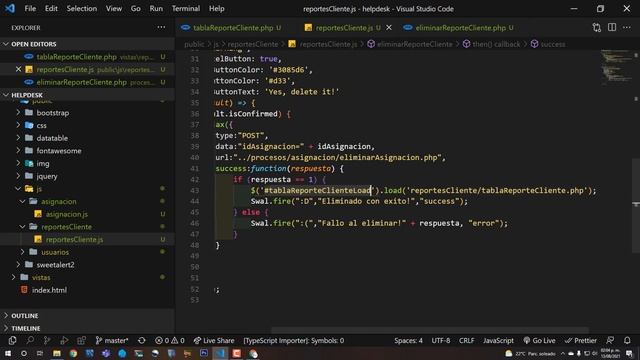Open notifications bell in status bar
The image size is (640, 360).
[x=627, y=340]
